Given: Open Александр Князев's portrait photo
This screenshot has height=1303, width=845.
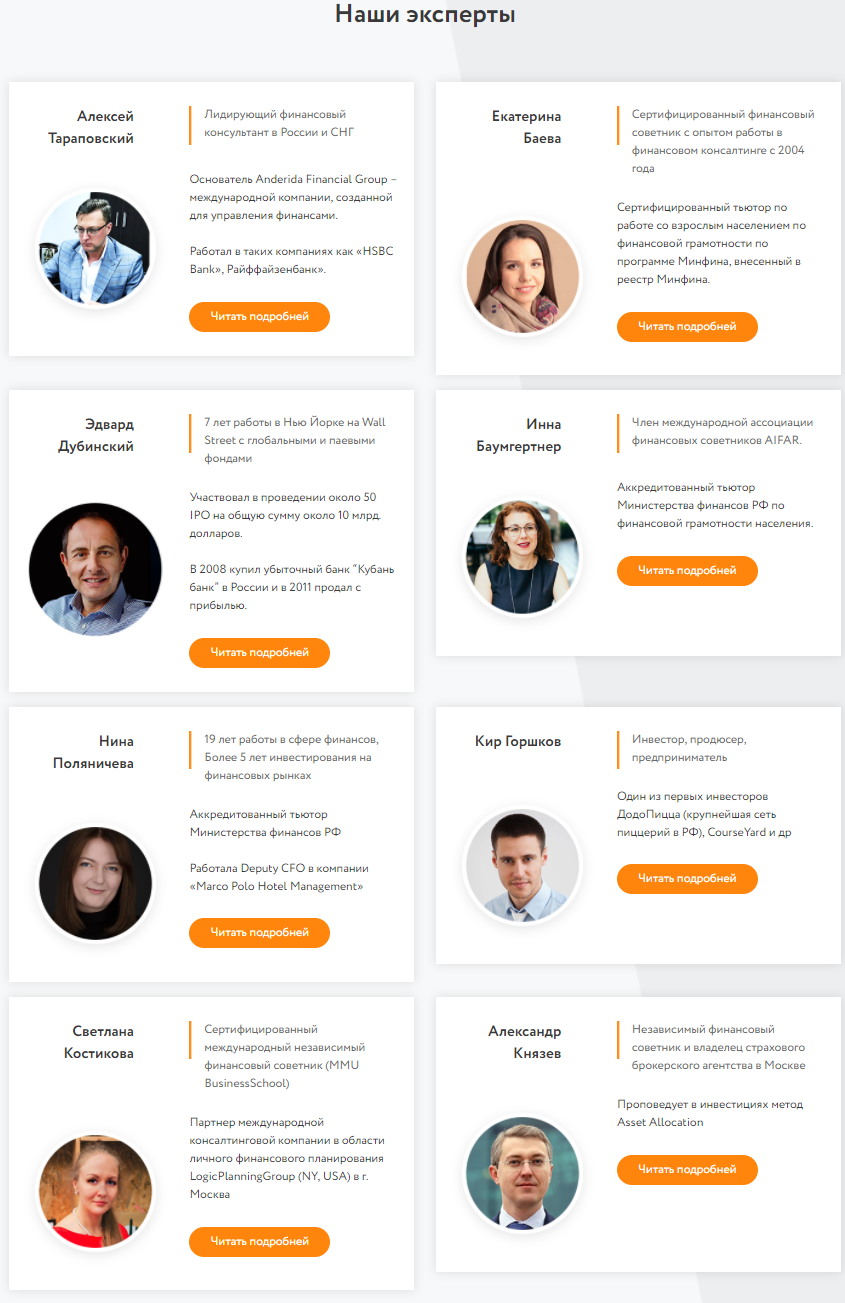Looking at the screenshot, I should pos(523,1173).
